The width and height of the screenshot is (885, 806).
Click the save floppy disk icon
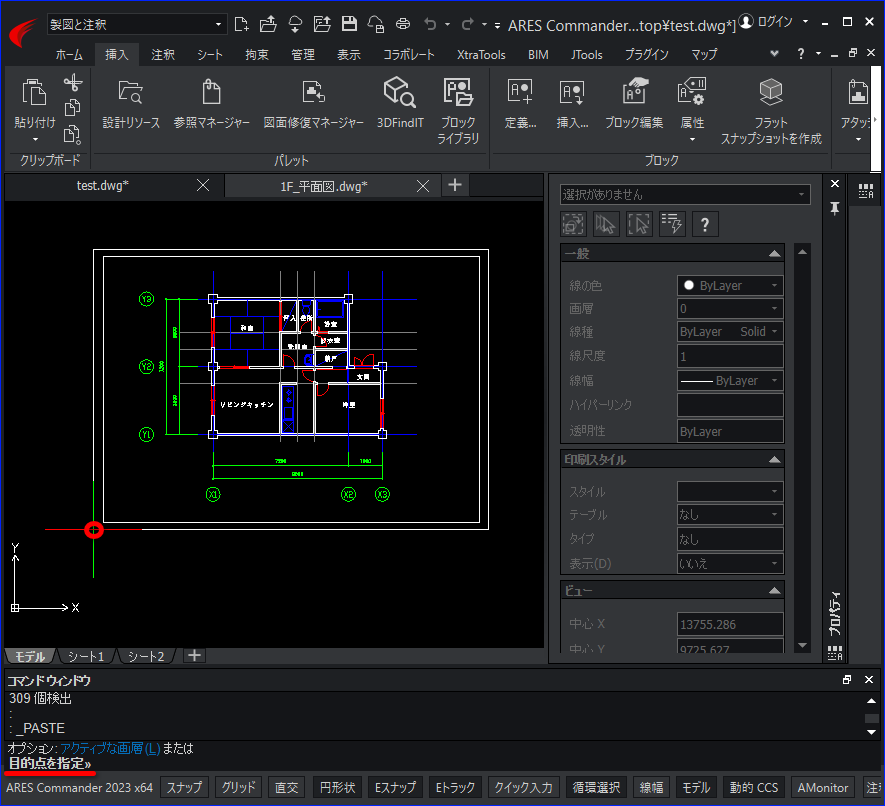point(349,24)
